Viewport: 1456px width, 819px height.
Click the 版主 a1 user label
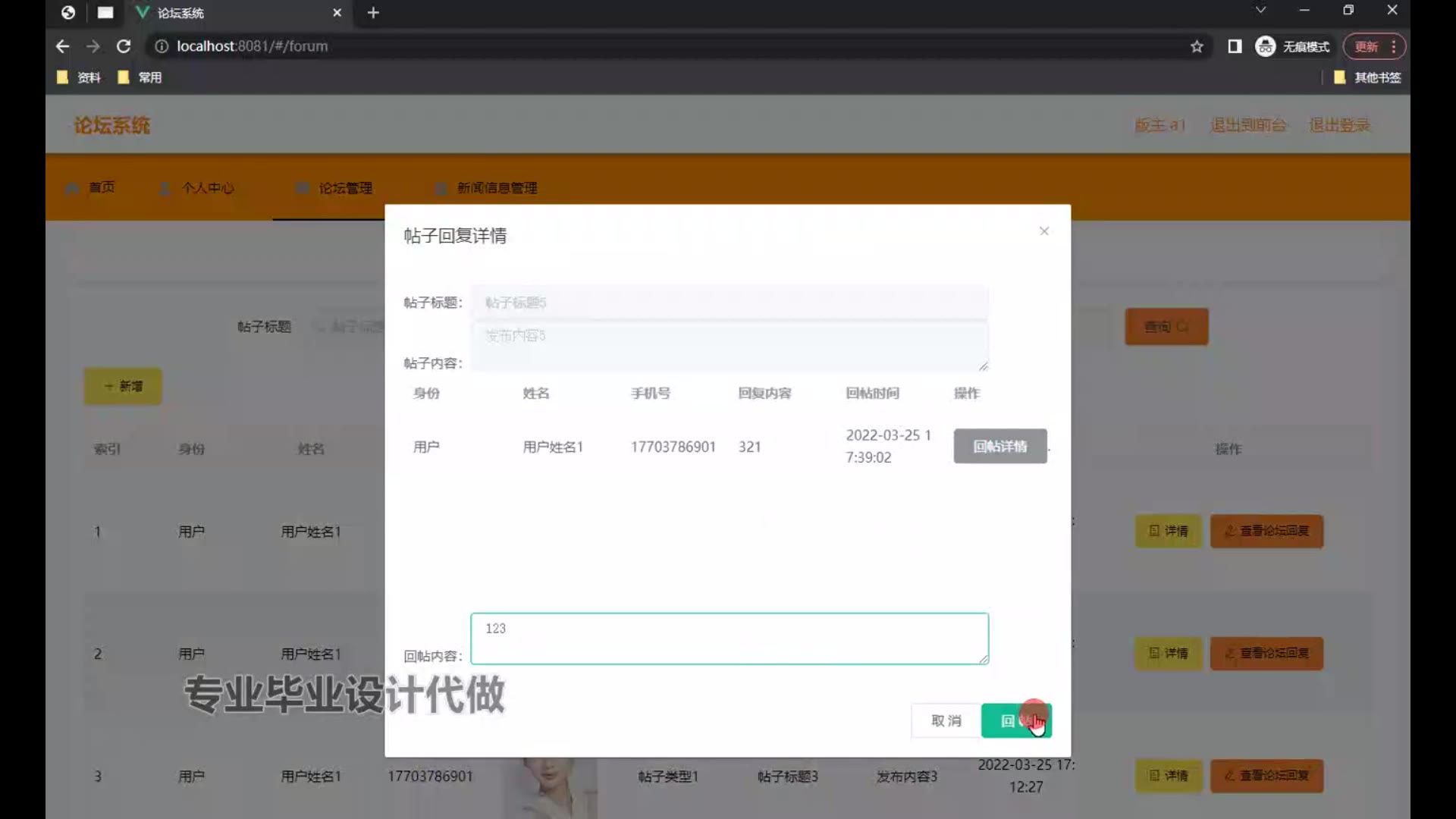coord(1159,125)
